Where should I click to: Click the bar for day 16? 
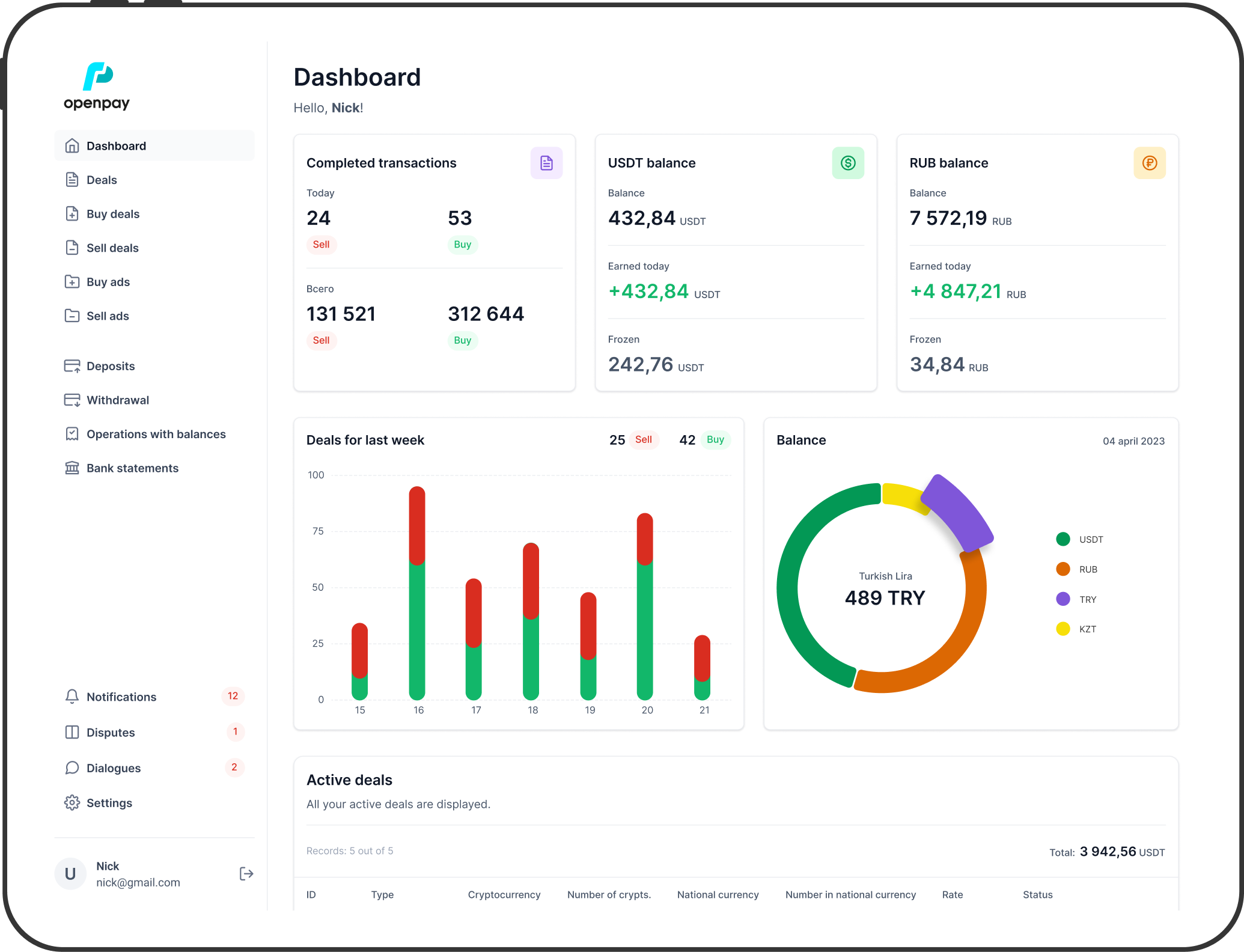tap(417, 593)
